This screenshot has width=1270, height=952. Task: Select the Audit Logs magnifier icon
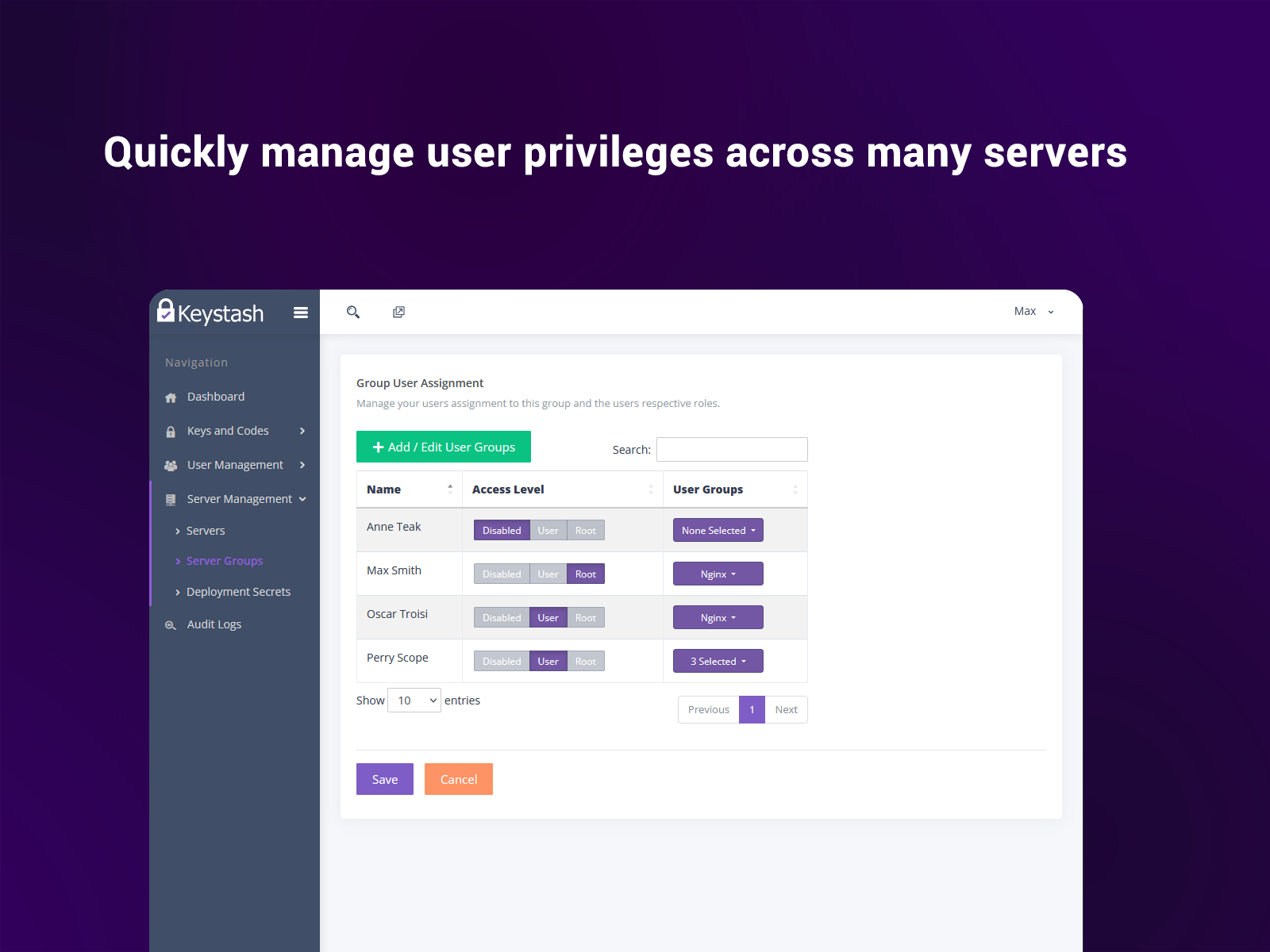170,624
